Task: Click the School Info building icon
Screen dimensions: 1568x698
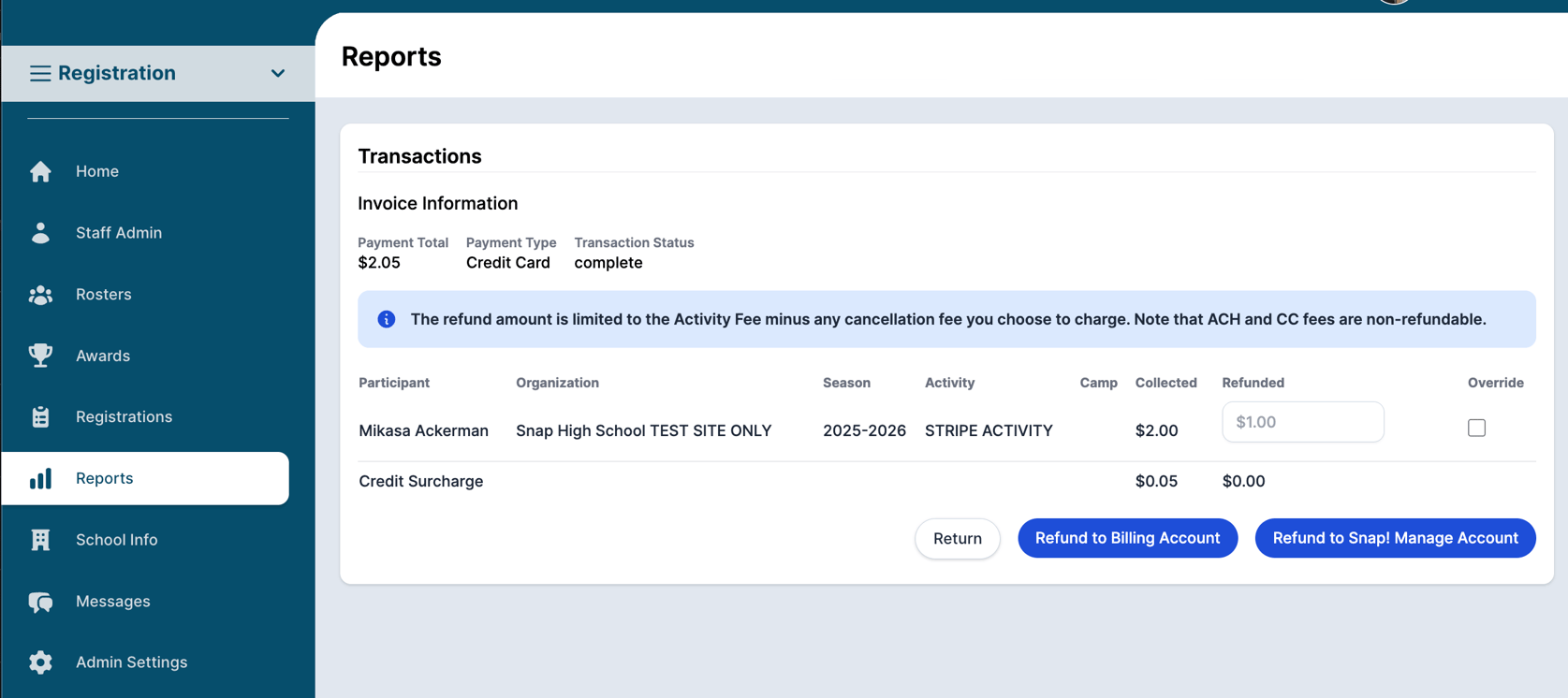Action: click(x=40, y=540)
